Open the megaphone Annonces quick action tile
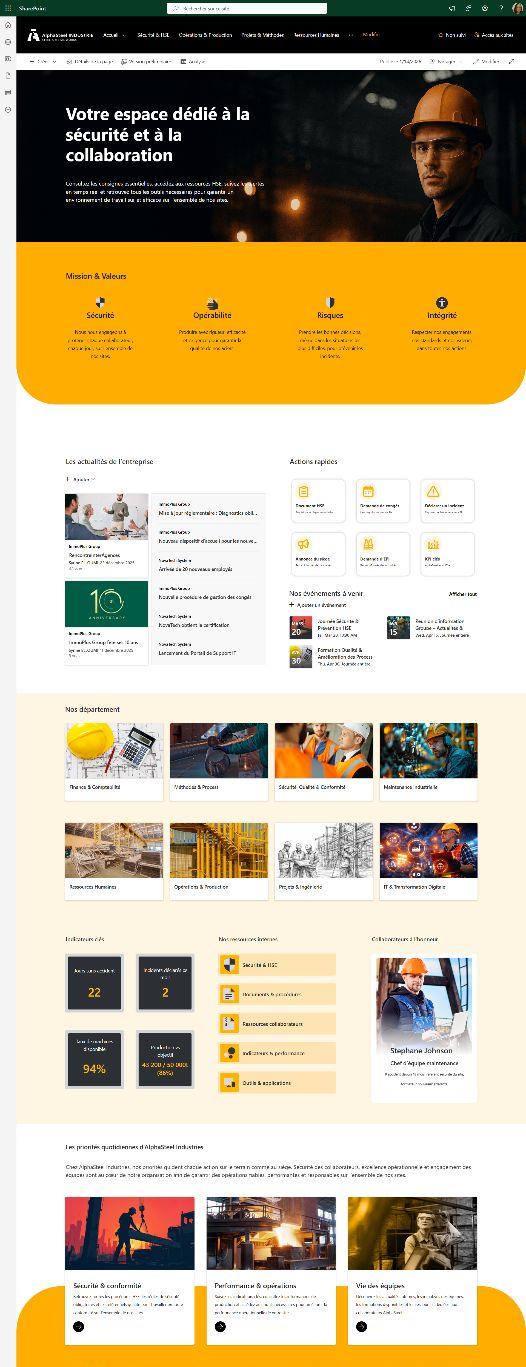The width and height of the screenshot is (526, 1367). coord(318,553)
